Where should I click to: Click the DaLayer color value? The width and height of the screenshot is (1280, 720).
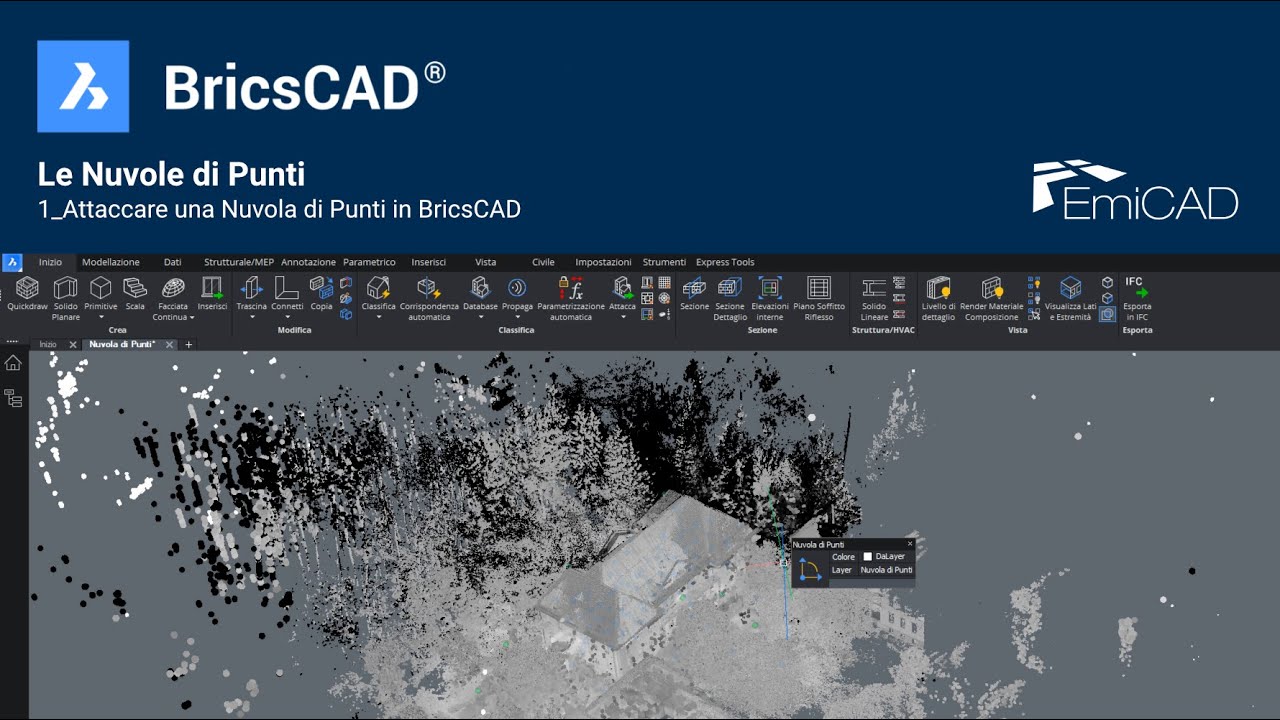(890, 556)
